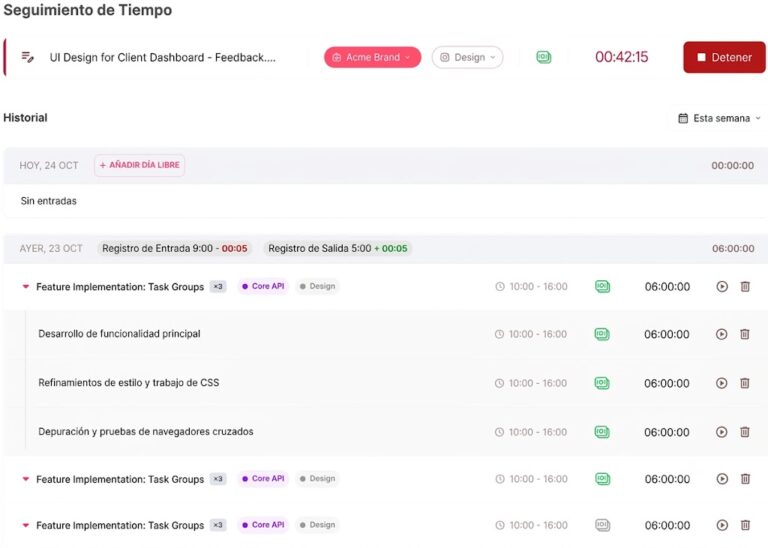Expand the bottom-most Task Groups row caret
The image size is (768, 548).
[26, 525]
